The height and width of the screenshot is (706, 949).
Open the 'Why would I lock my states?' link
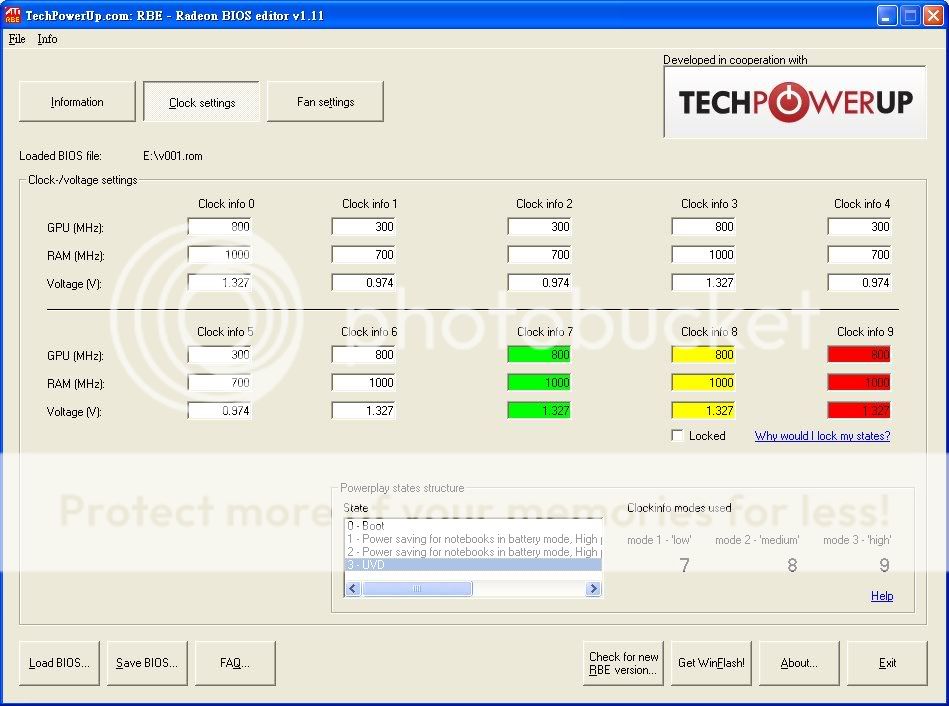(x=822, y=436)
